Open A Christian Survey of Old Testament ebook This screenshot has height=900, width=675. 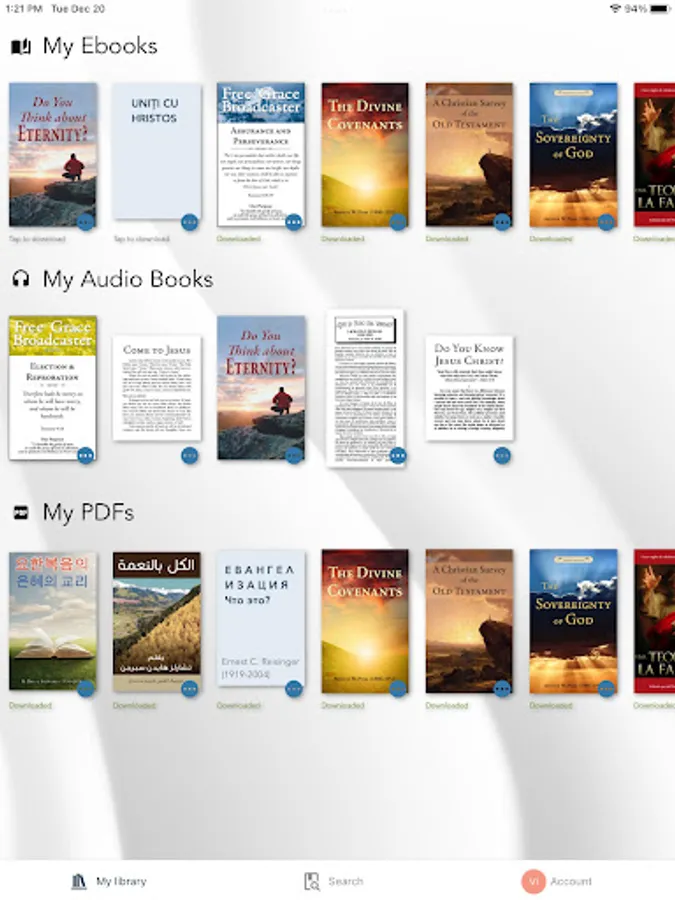coord(469,154)
